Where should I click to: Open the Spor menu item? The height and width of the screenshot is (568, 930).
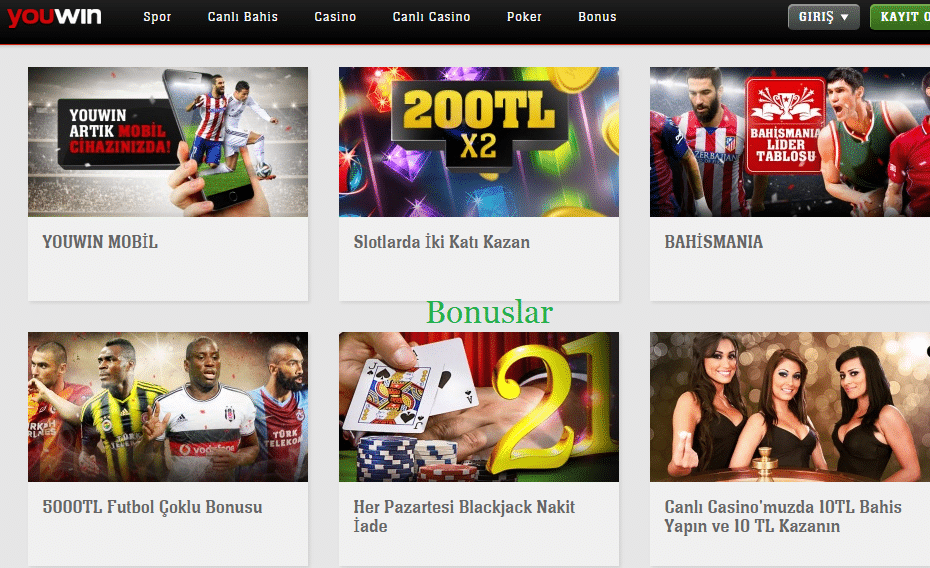pos(157,17)
